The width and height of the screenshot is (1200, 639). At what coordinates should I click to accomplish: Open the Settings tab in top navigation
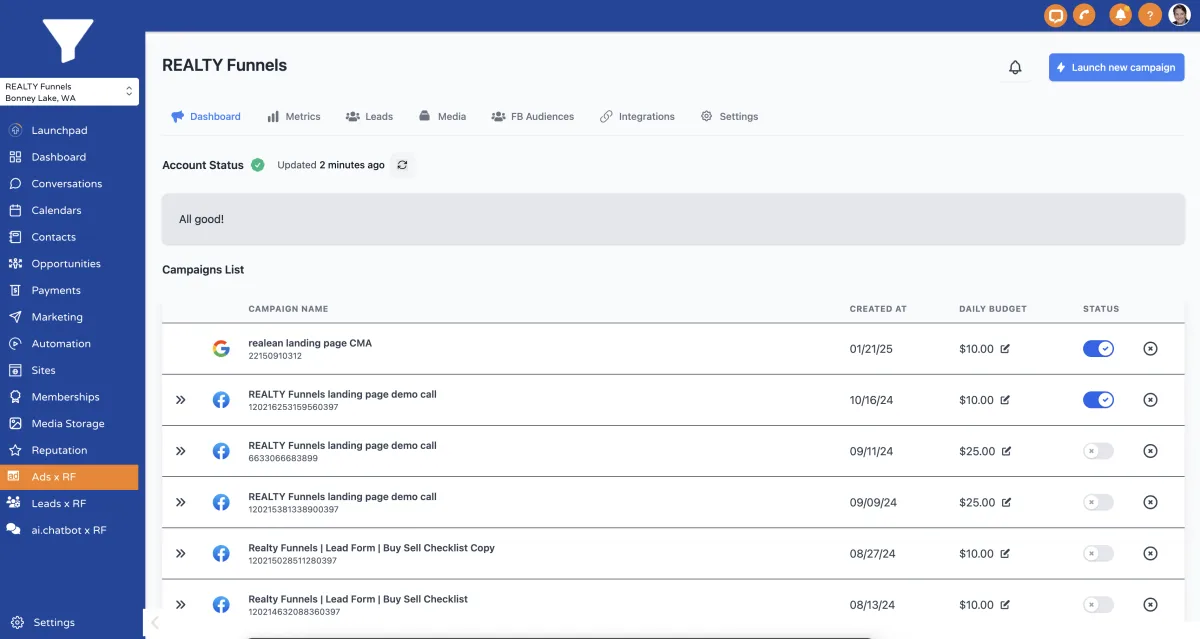pyautogui.click(x=729, y=116)
